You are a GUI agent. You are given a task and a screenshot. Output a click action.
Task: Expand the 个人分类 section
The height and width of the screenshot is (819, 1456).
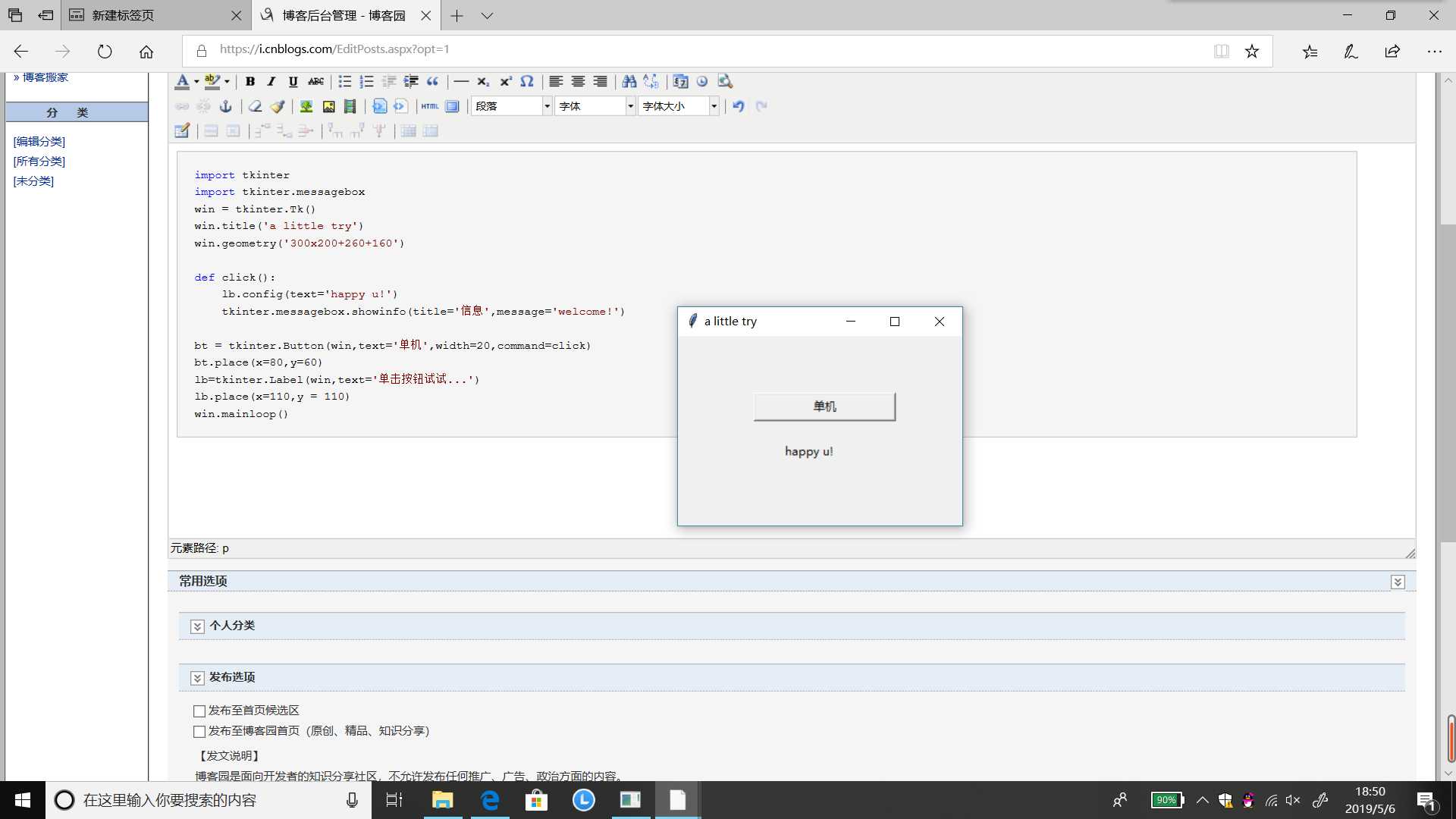coord(197,626)
